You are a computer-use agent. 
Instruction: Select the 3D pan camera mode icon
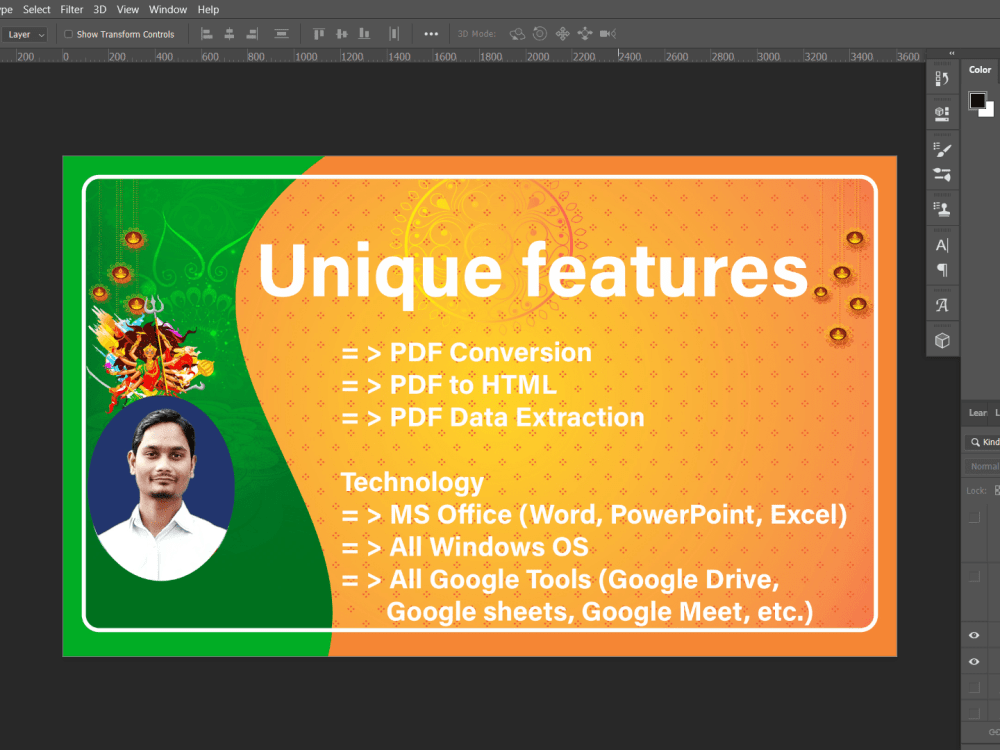[562, 34]
